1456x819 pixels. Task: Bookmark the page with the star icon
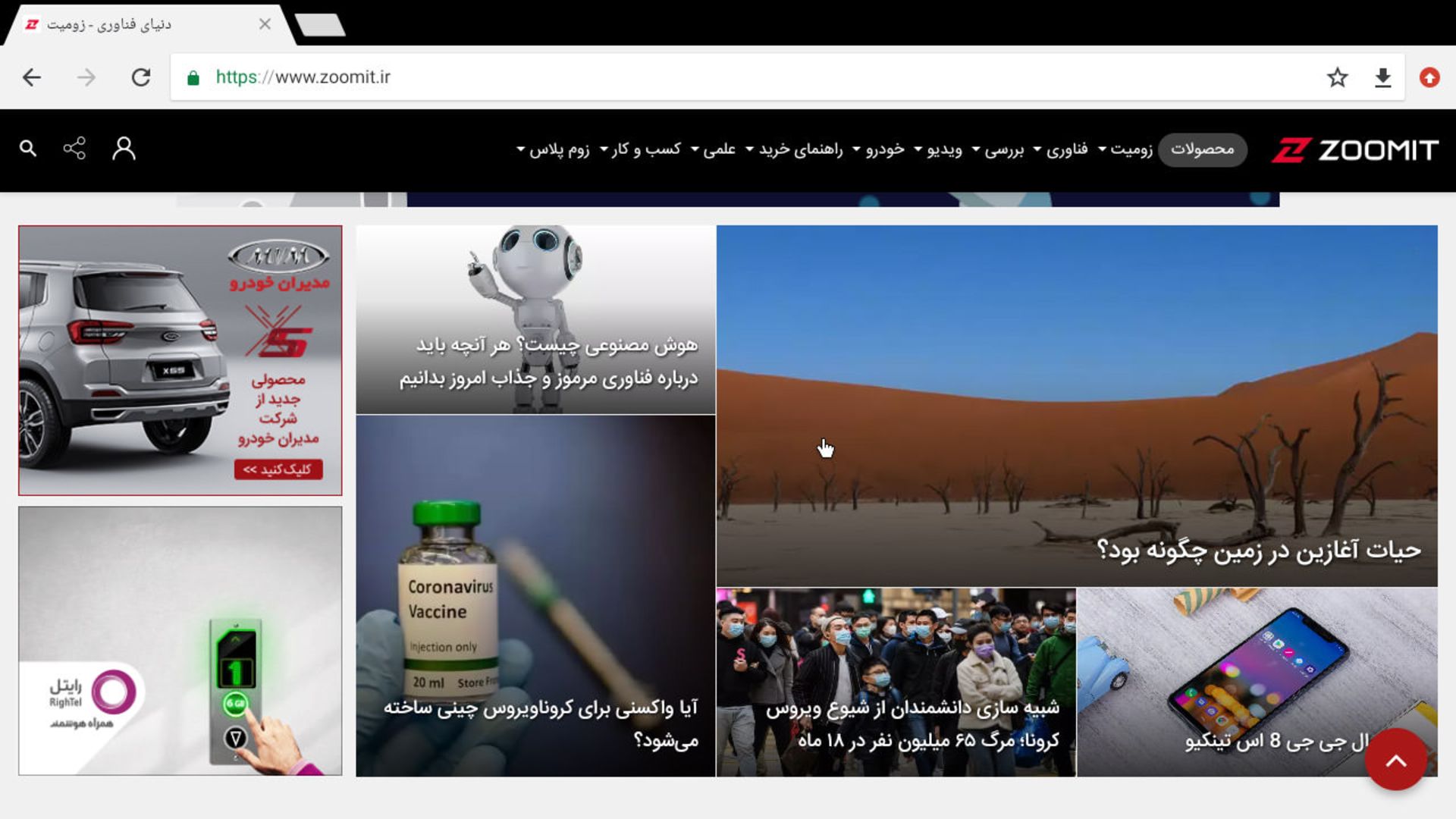click(x=1337, y=77)
